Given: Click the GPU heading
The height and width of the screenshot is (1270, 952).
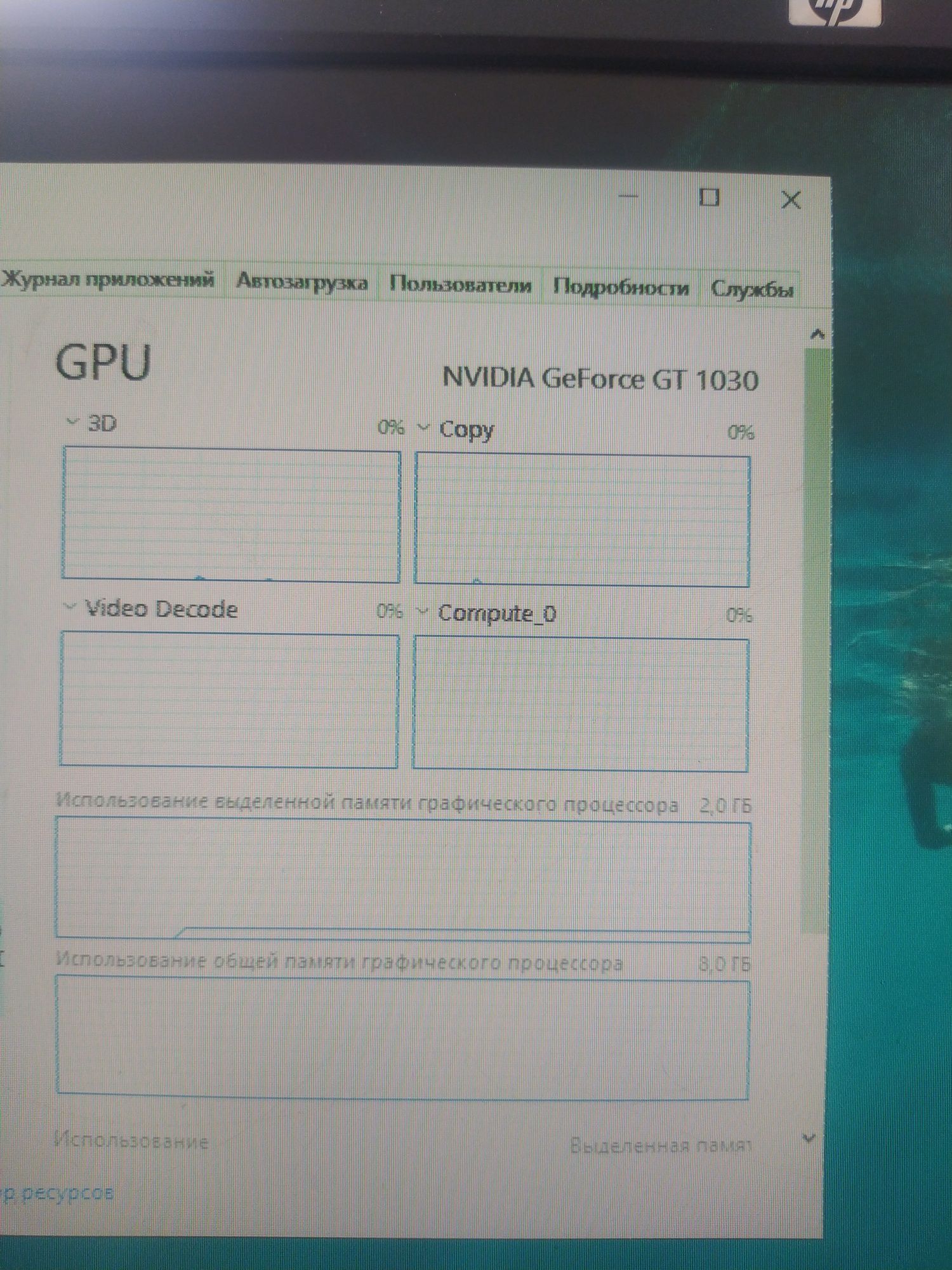Looking at the screenshot, I should 103,363.
